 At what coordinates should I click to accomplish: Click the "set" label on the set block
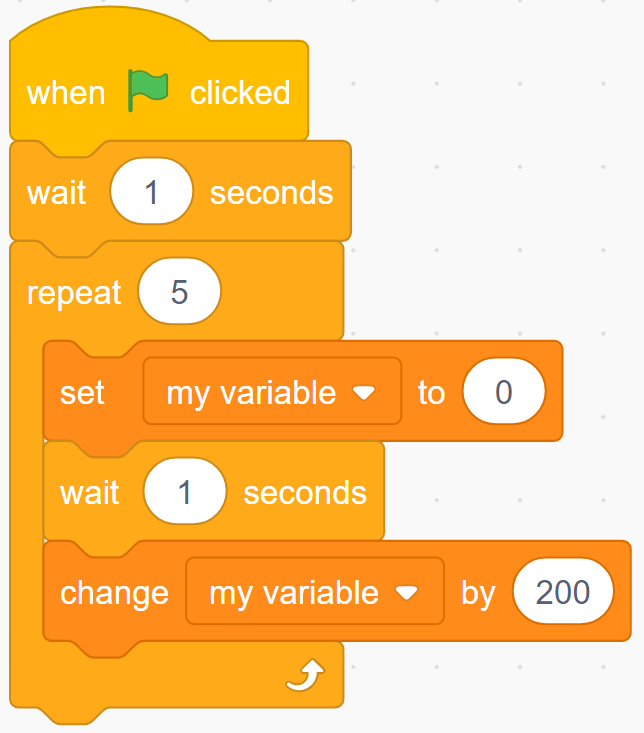[x=82, y=393]
